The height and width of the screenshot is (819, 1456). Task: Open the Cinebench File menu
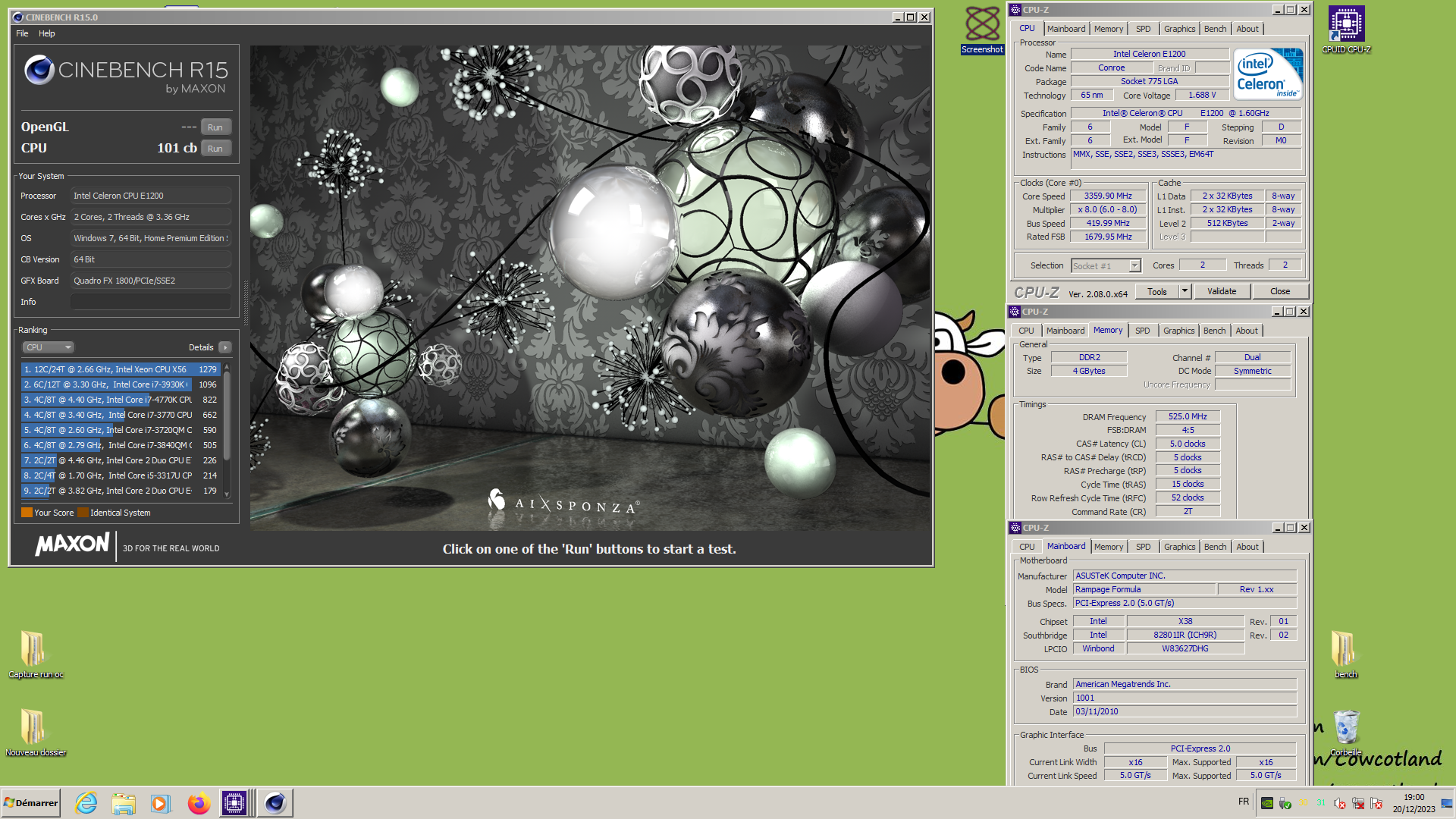(22, 33)
